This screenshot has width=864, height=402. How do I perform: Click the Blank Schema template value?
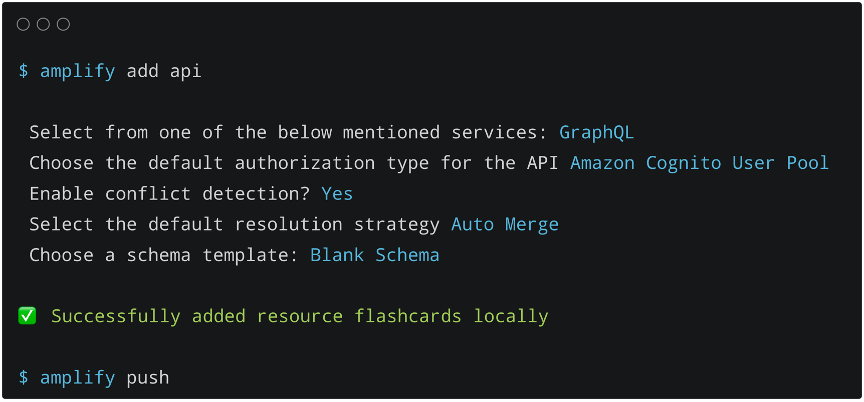coord(374,255)
